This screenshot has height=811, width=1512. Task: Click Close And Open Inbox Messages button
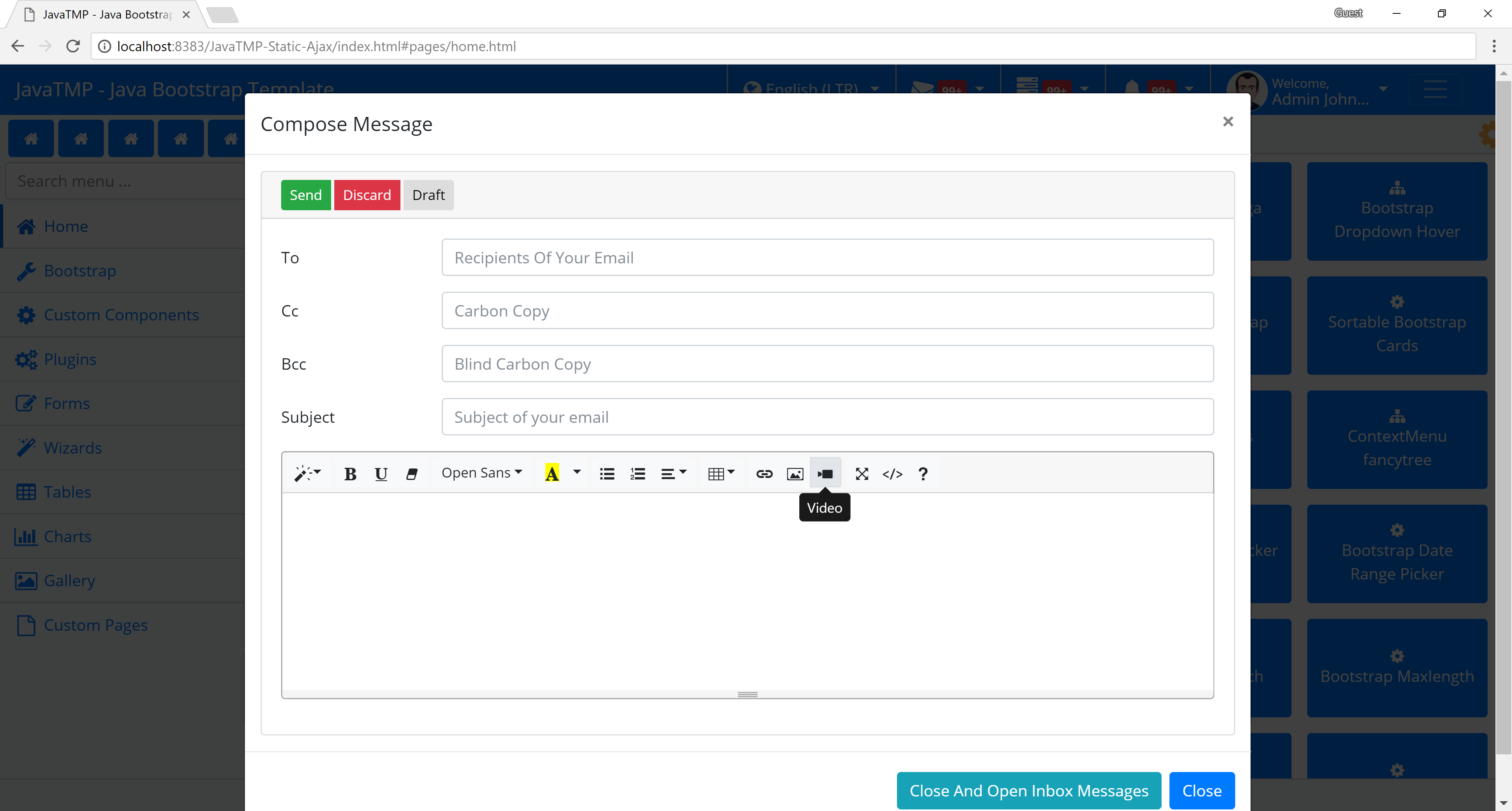coord(1028,791)
